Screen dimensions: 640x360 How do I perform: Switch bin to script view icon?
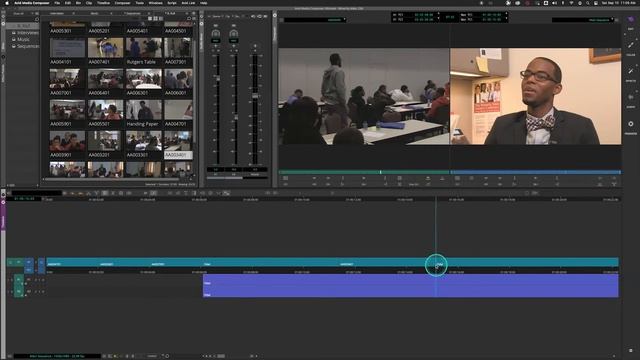pos(161,19)
